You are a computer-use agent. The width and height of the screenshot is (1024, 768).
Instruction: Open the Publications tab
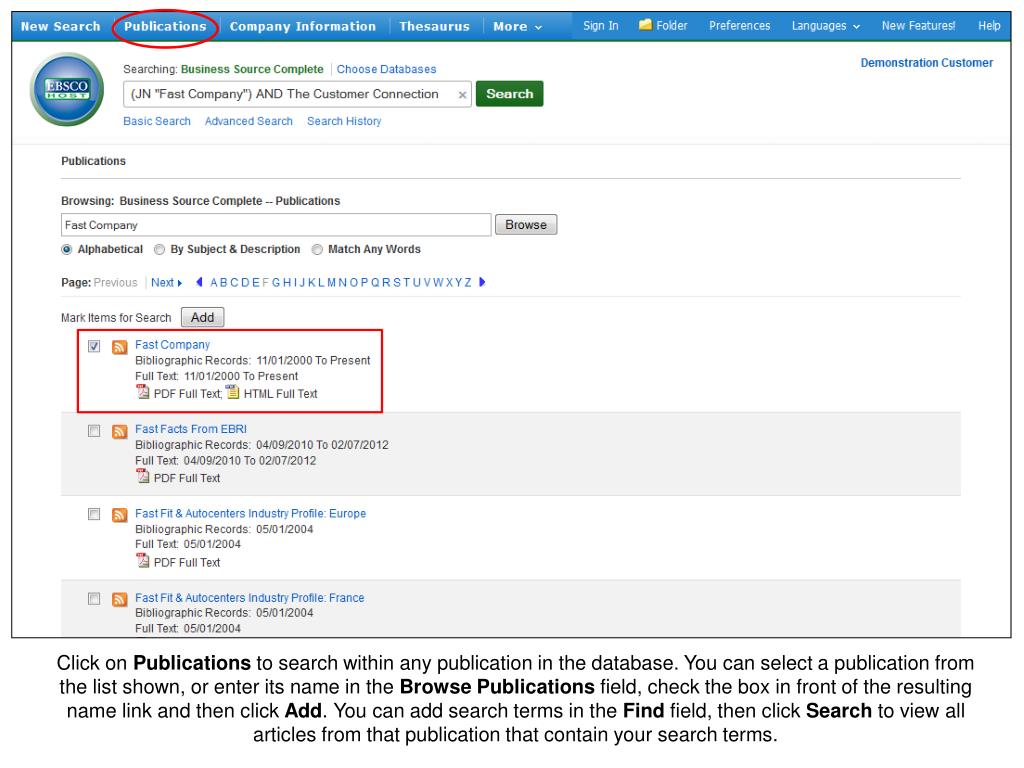pyautogui.click(x=165, y=26)
